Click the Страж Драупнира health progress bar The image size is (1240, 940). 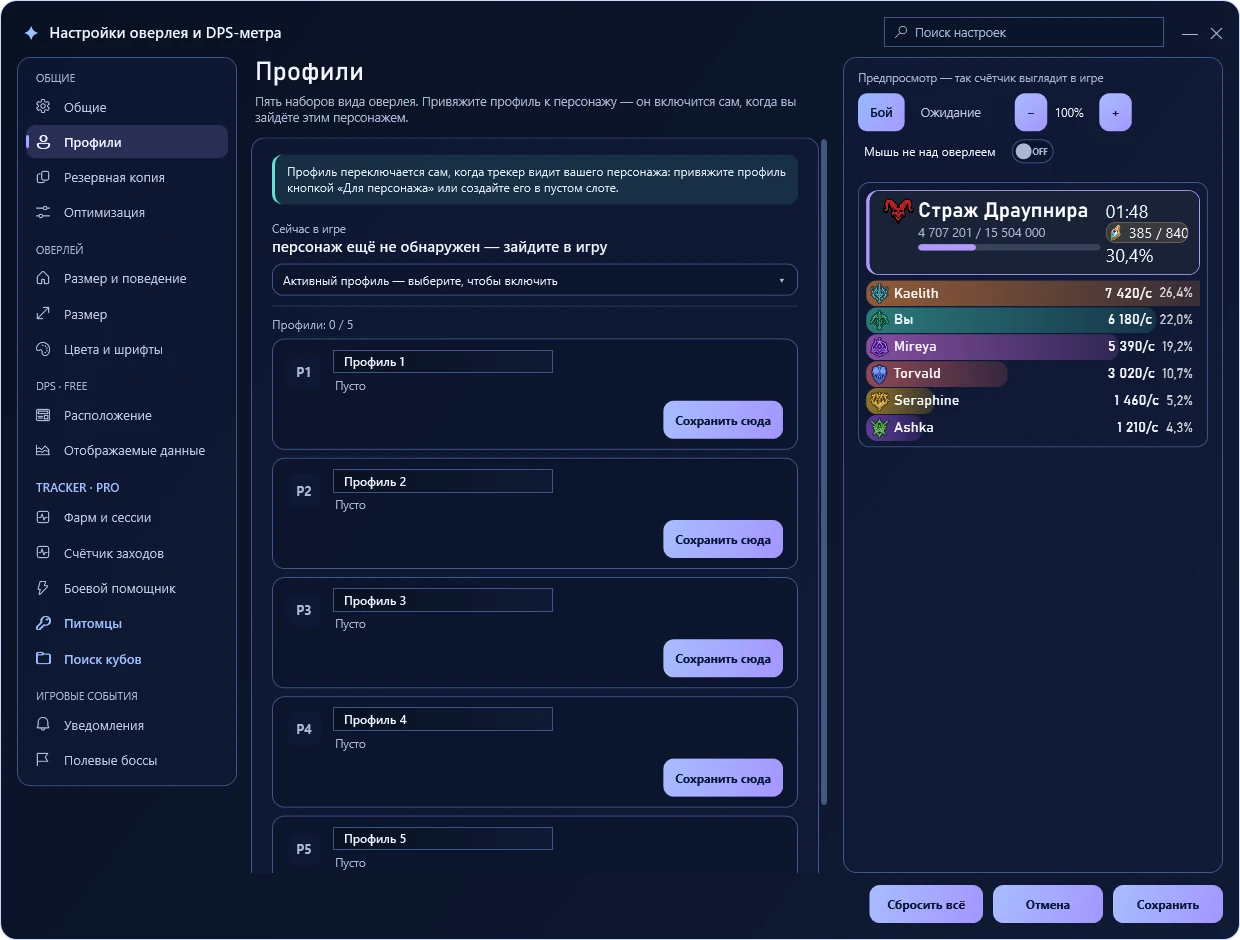(1009, 247)
